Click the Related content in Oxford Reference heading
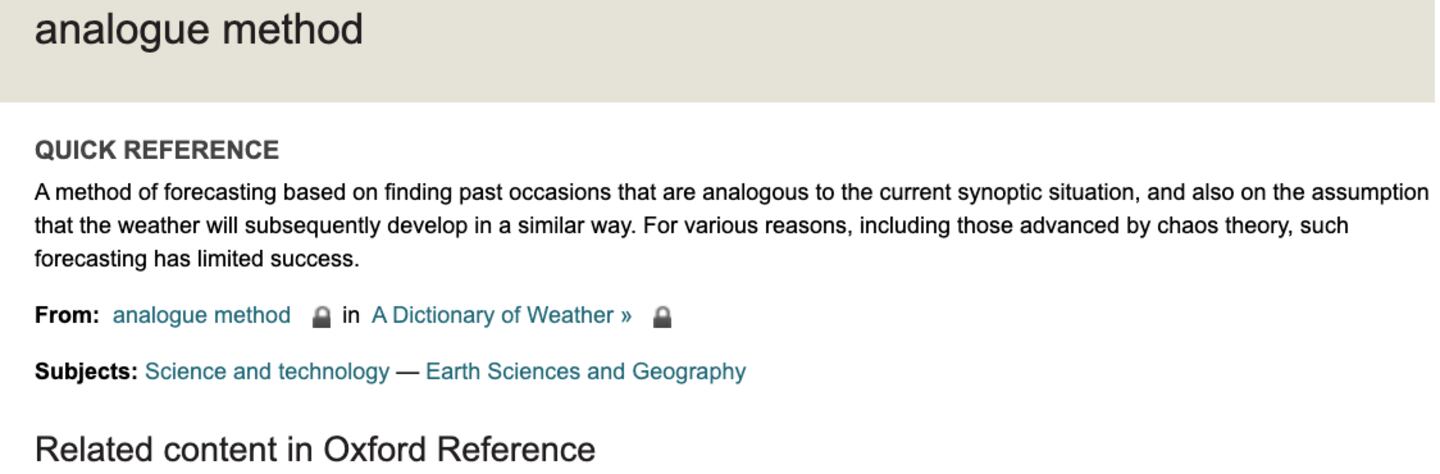The image size is (1440, 474). tap(315, 449)
